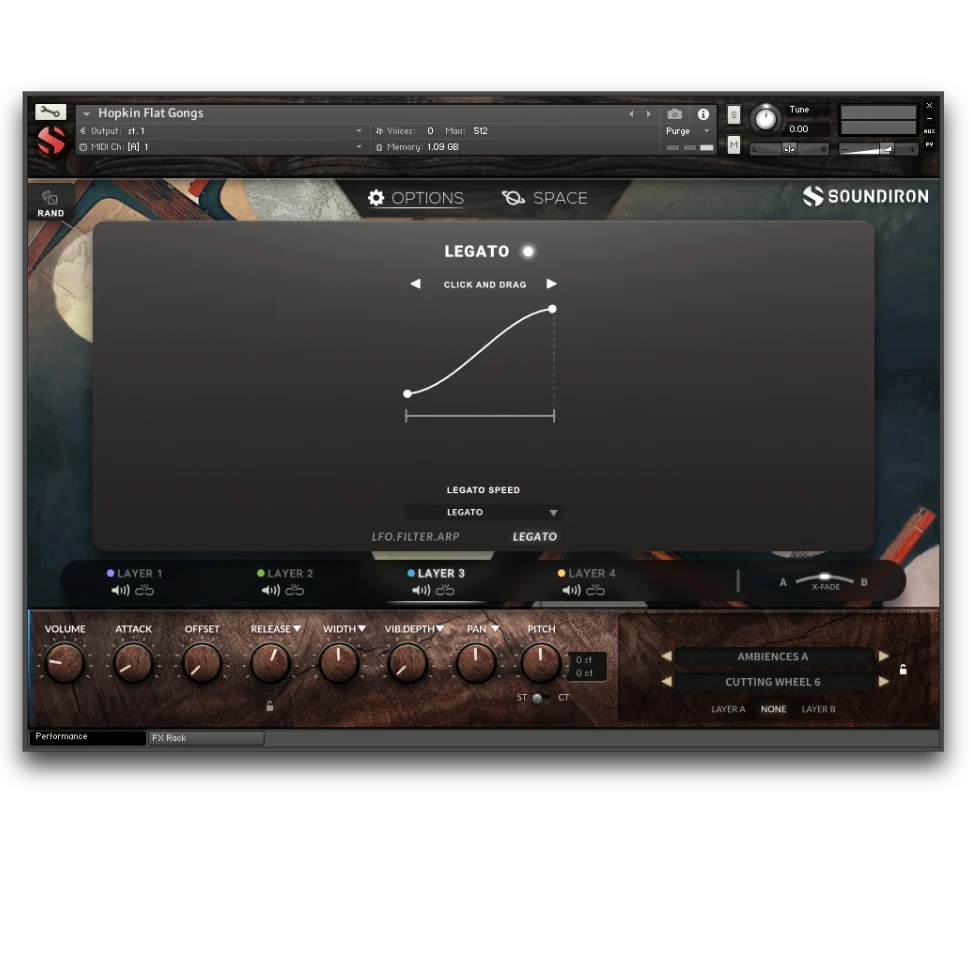The height and width of the screenshot is (970, 970).
Task: Open instrument info with the i icon
Action: [x=703, y=114]
